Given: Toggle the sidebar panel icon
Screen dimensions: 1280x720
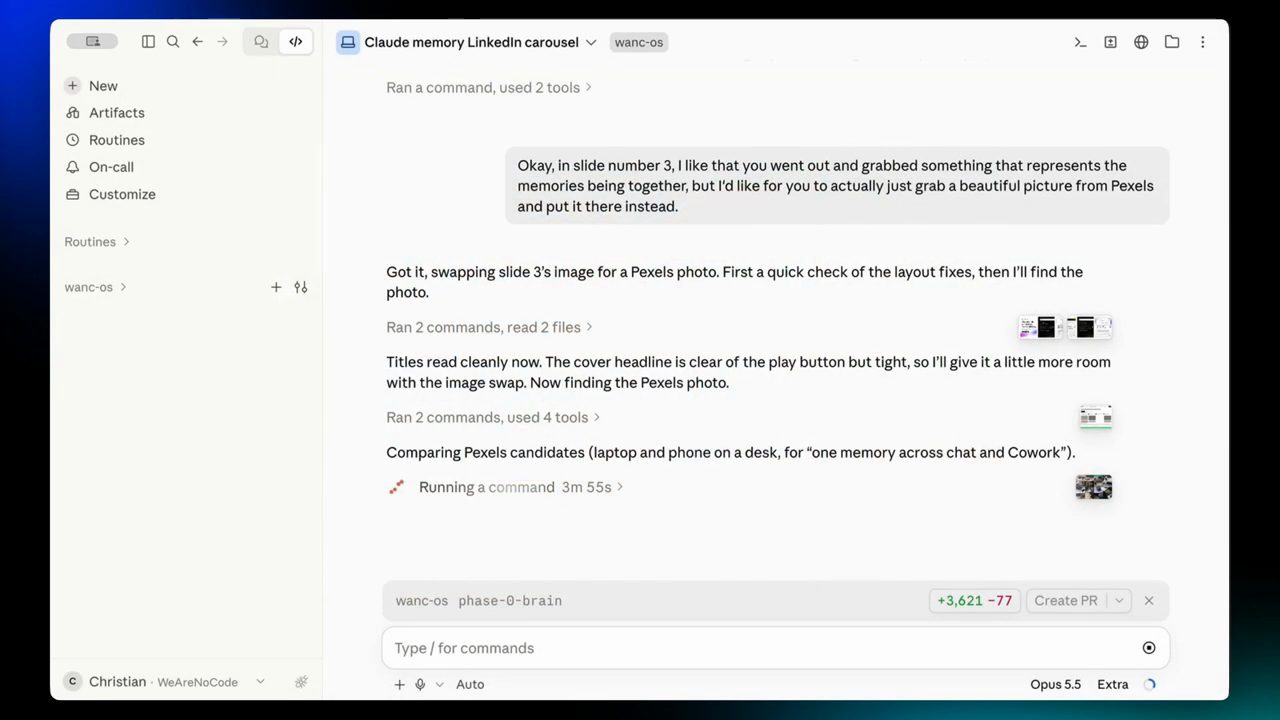Looking at the screenshot, I should click(148, 42).
